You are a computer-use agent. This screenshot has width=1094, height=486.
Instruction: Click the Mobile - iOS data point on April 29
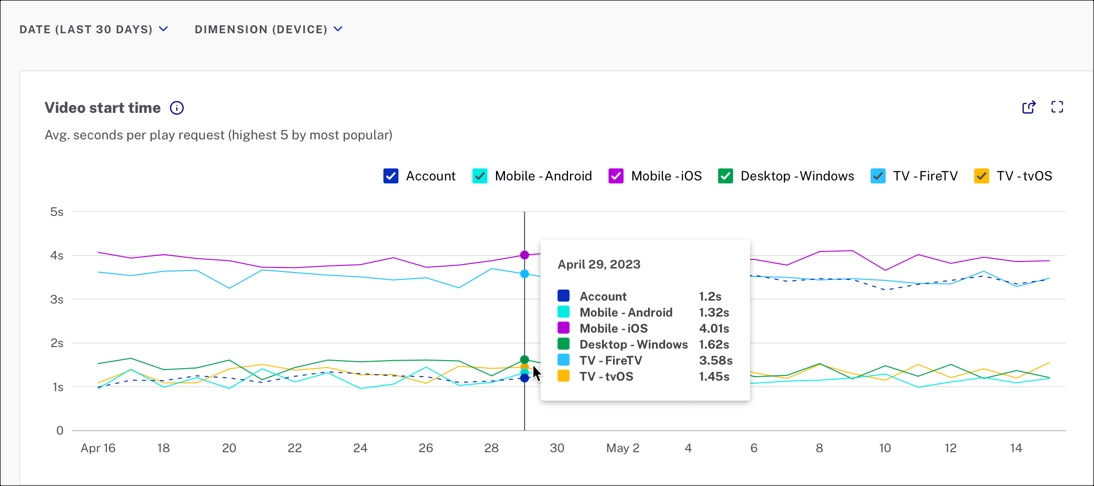pyautogui.click(x=525, y=255)
